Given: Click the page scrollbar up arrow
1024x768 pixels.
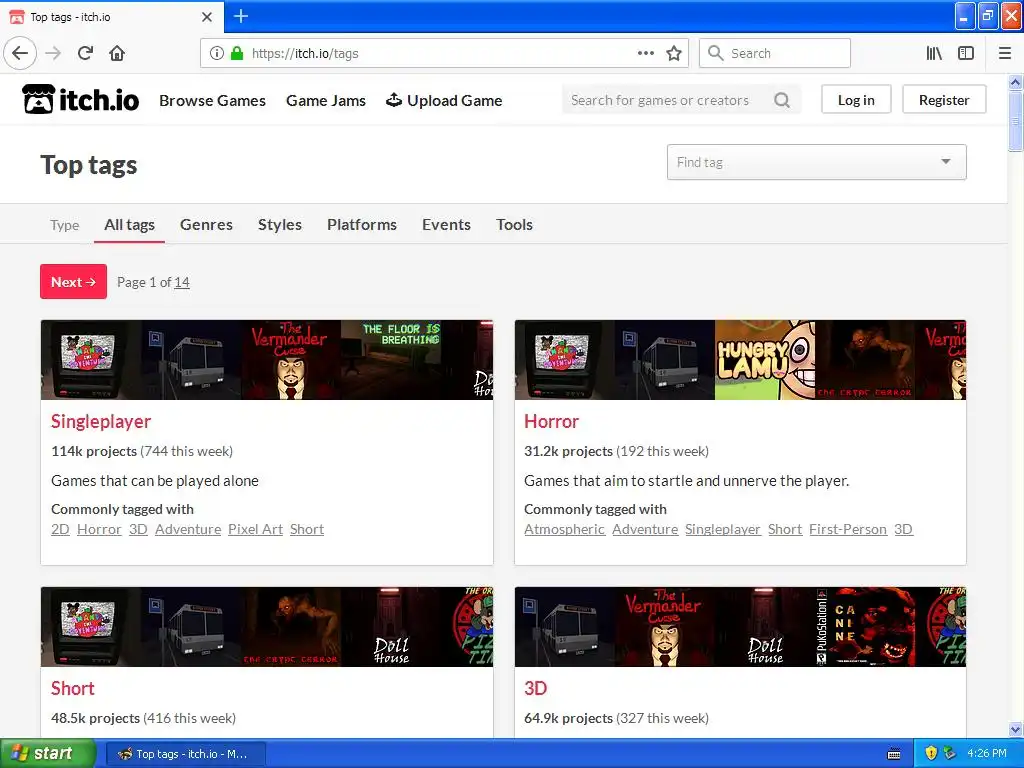Looking at the screenshot, I should tap(1015, 82).
